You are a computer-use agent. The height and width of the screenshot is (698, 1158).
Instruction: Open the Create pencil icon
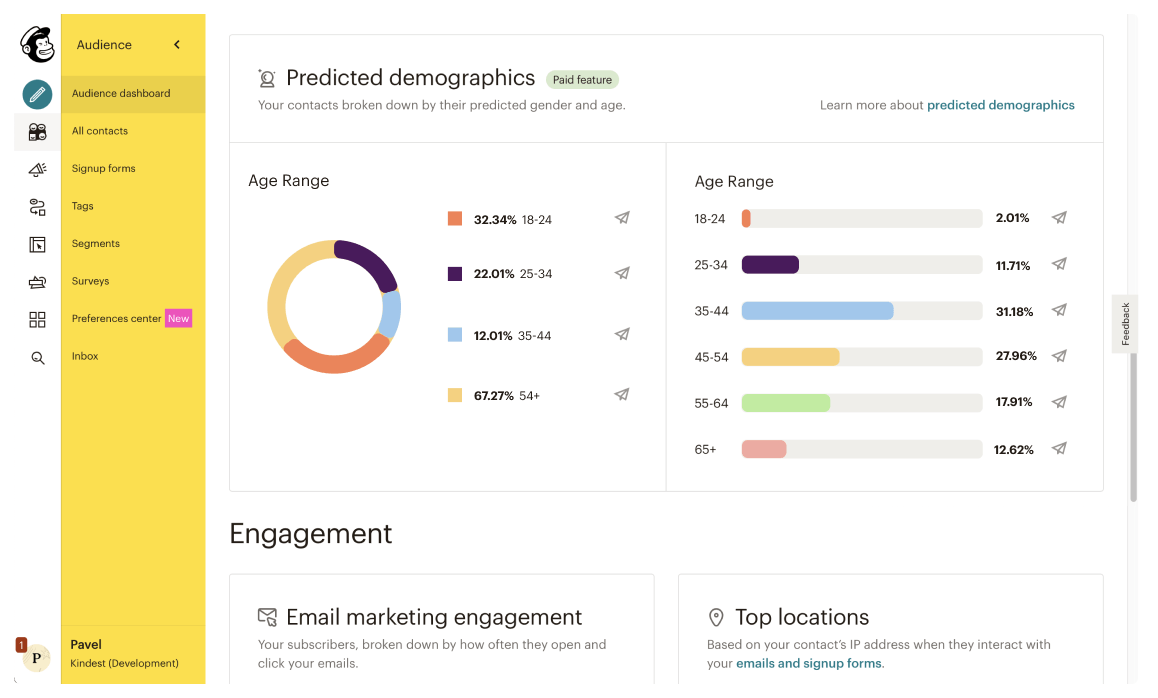(37, 94)
